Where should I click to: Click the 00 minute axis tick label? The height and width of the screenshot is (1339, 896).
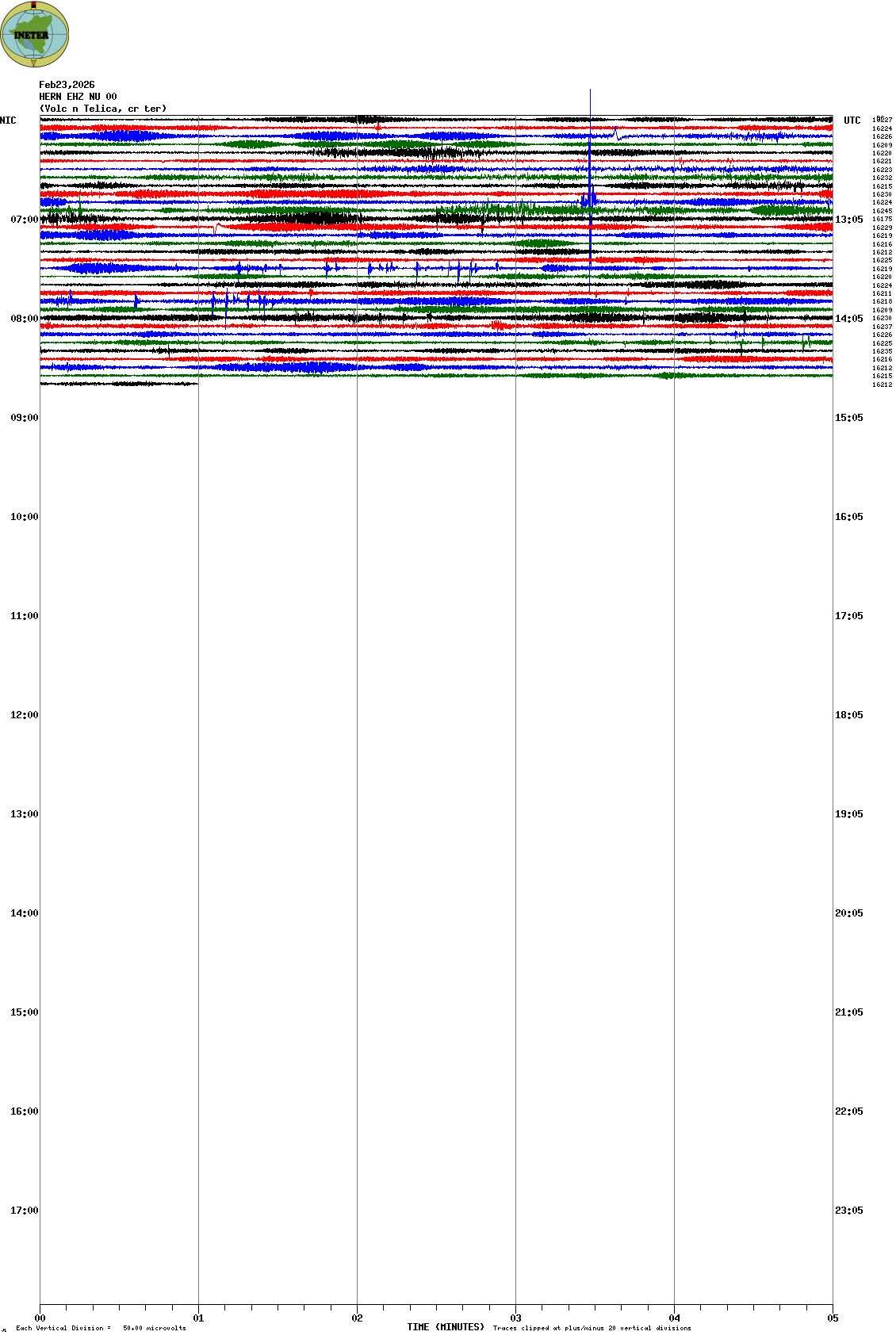click(40, 1318)
